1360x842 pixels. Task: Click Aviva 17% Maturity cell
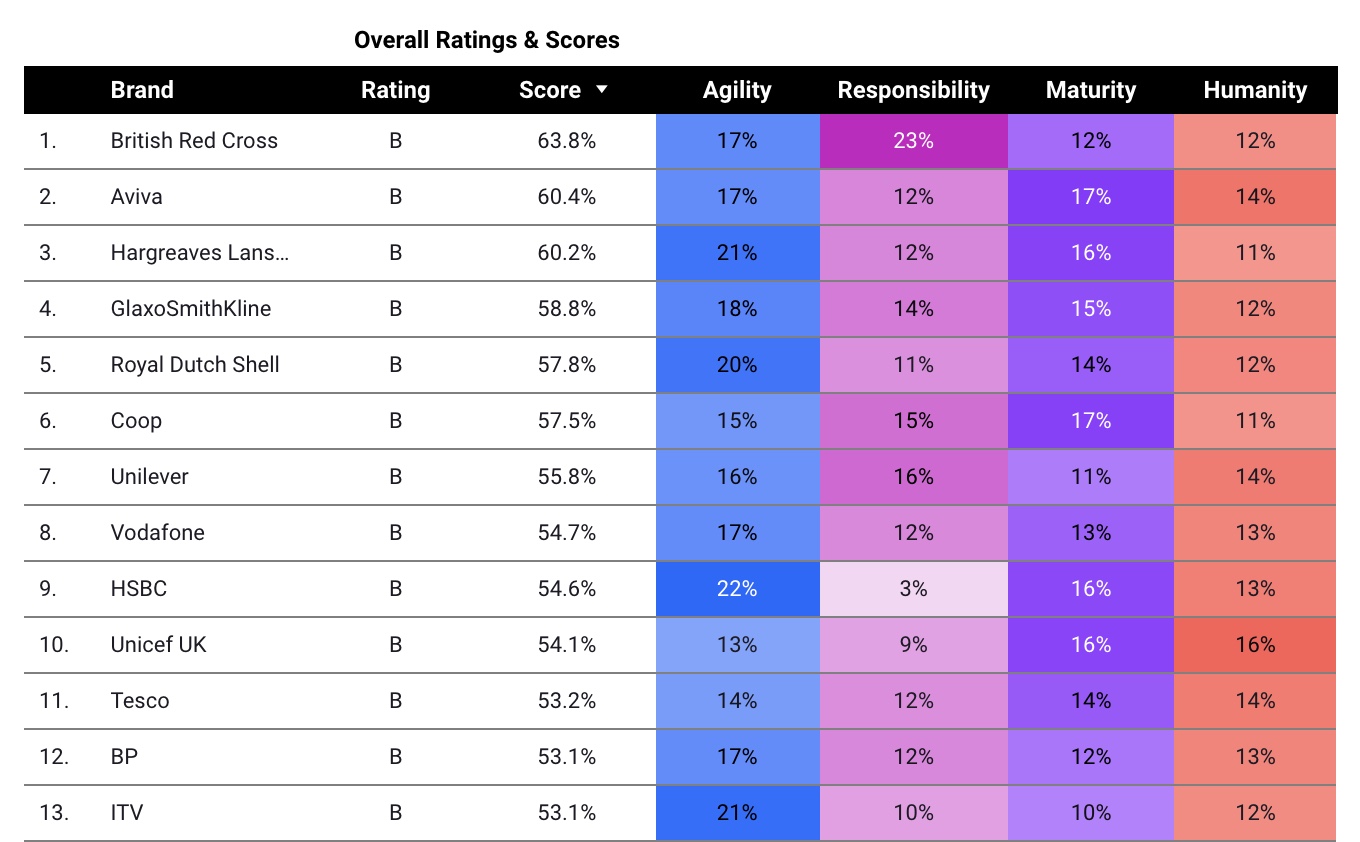pyautogui.click(x=1090, y=197)
